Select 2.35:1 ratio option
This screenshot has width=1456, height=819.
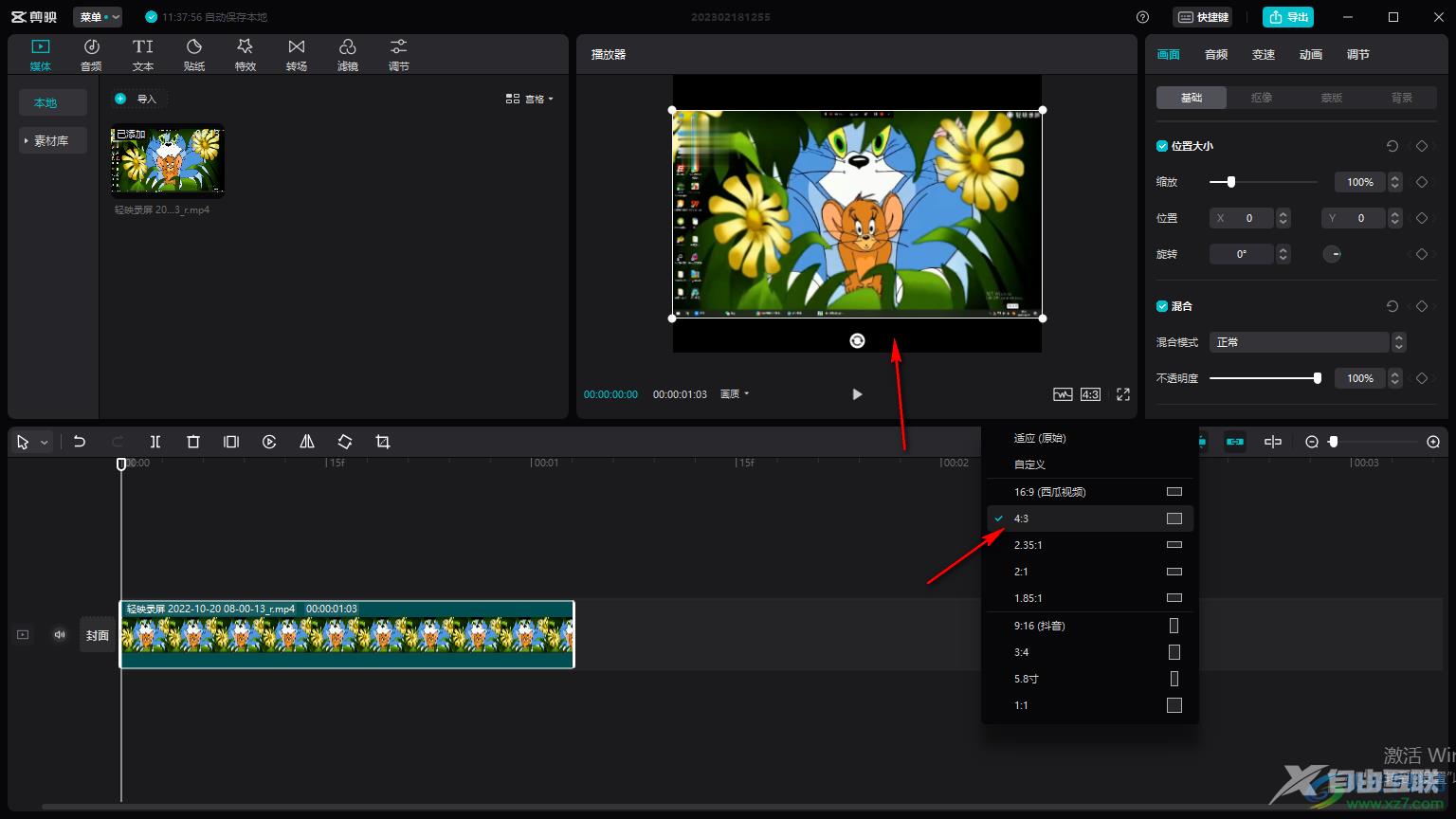click(1090, 545)
